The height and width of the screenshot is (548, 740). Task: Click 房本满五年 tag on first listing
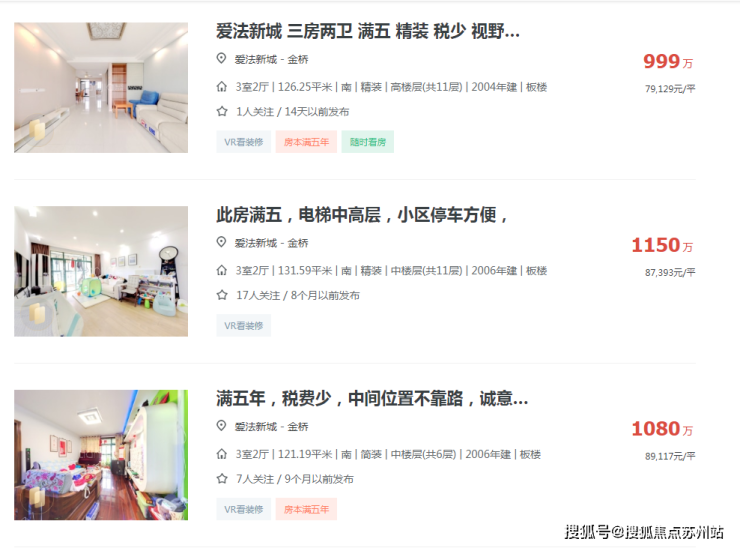[306, 142]
